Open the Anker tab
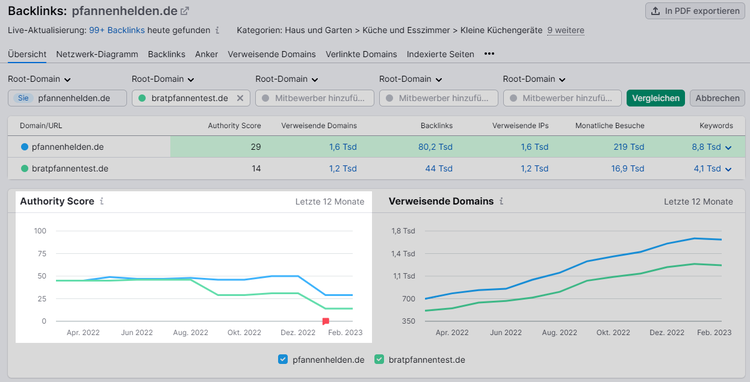Screen dimensions: 750x382 pyautogui.click(x=206, y=54)
